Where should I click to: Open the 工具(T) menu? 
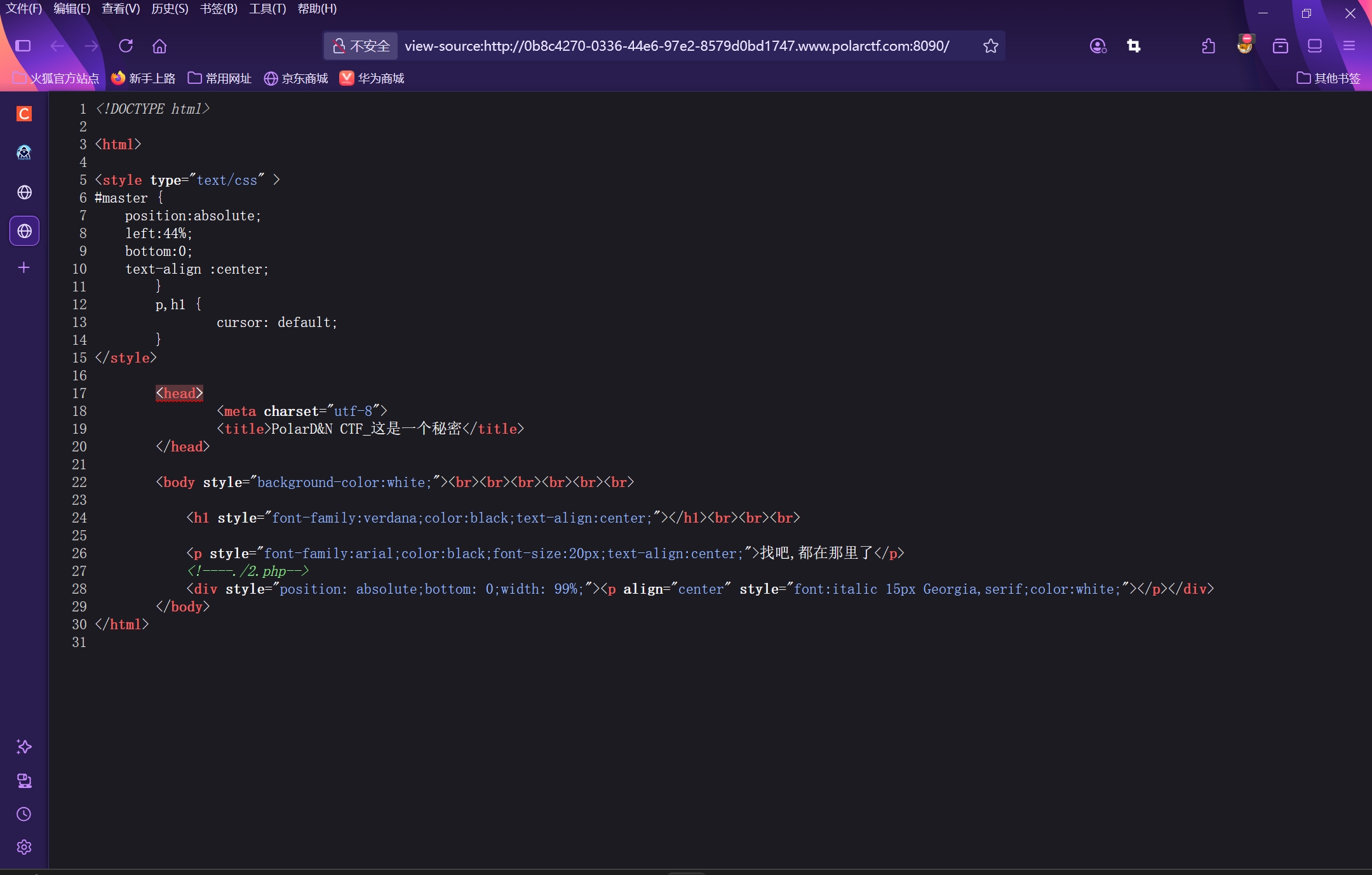point(267,9)
